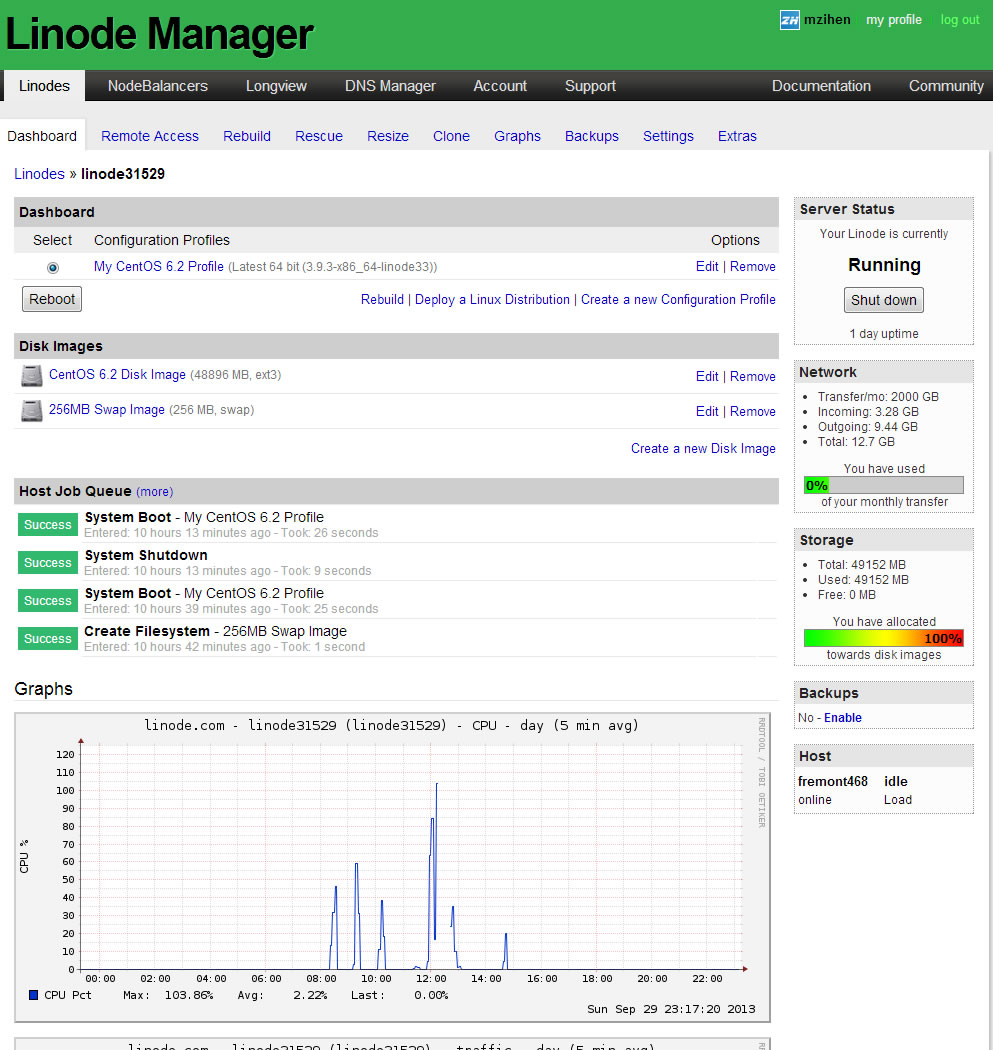Edit the My CentOS 6.2 Profile configuration

(707, 267)
